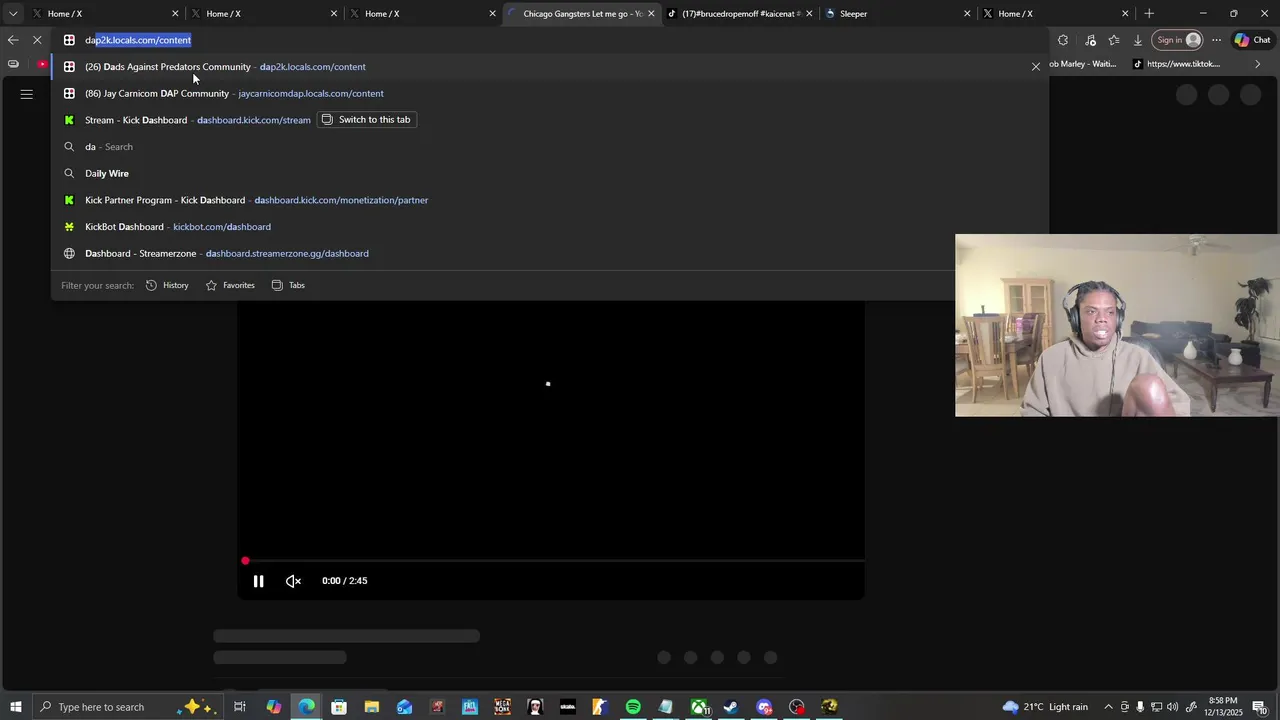1280x720 pixels.
Task: Remove the Dads Against Predators suggestion with X
Action: (x=1036, y=67)
